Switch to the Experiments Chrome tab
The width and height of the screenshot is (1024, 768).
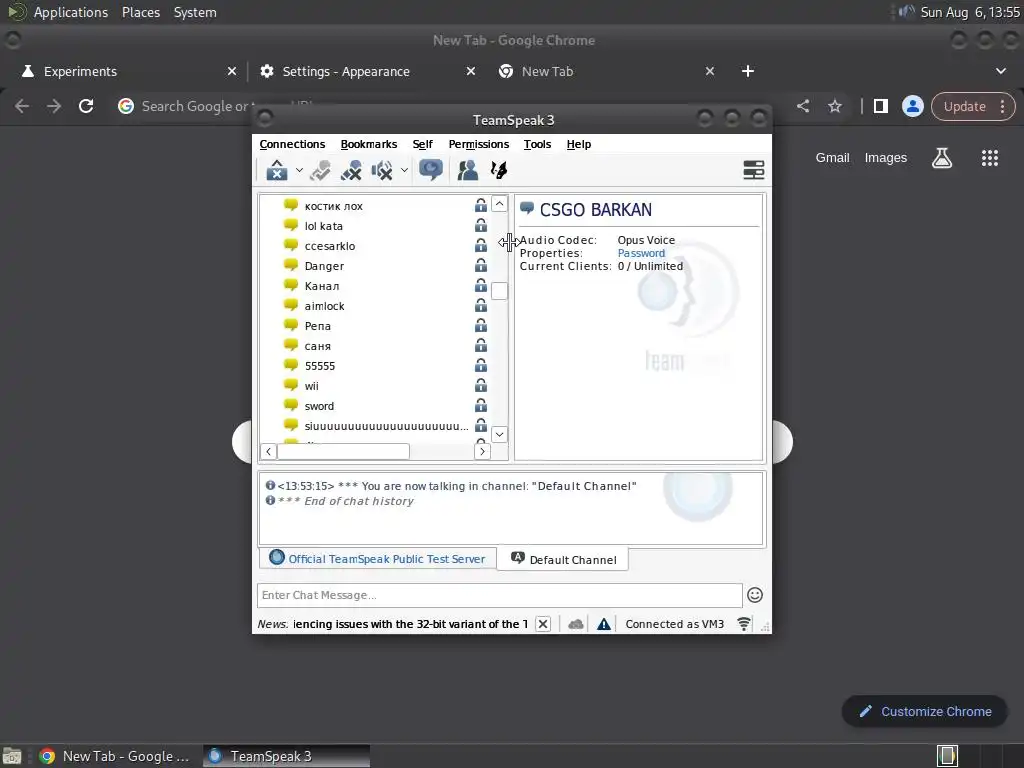[x=129, y=71]
